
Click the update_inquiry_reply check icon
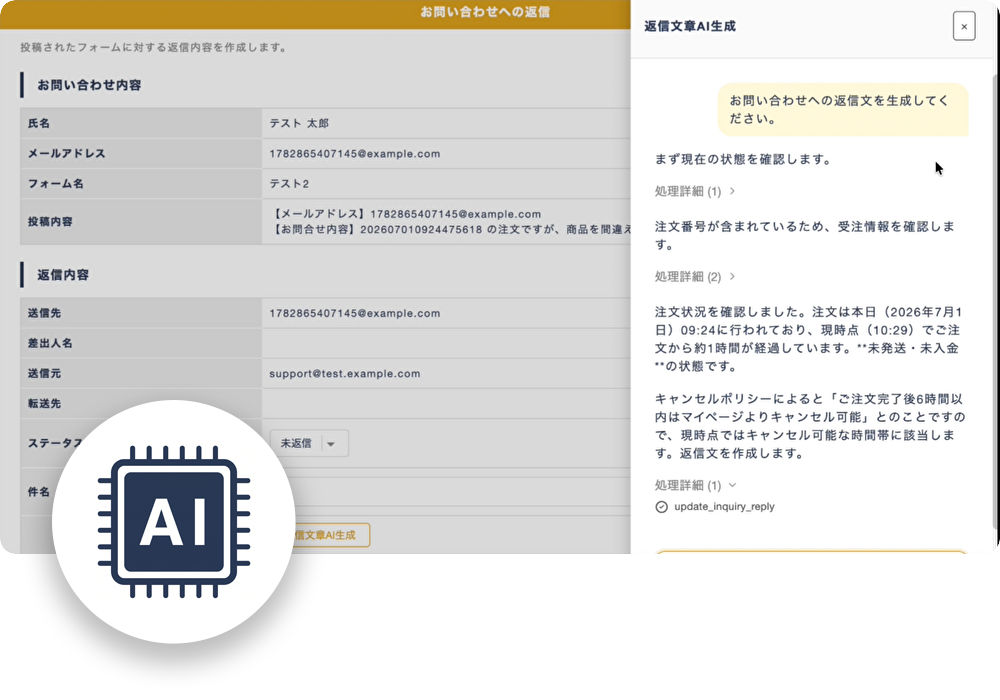[x=661, y=507]
